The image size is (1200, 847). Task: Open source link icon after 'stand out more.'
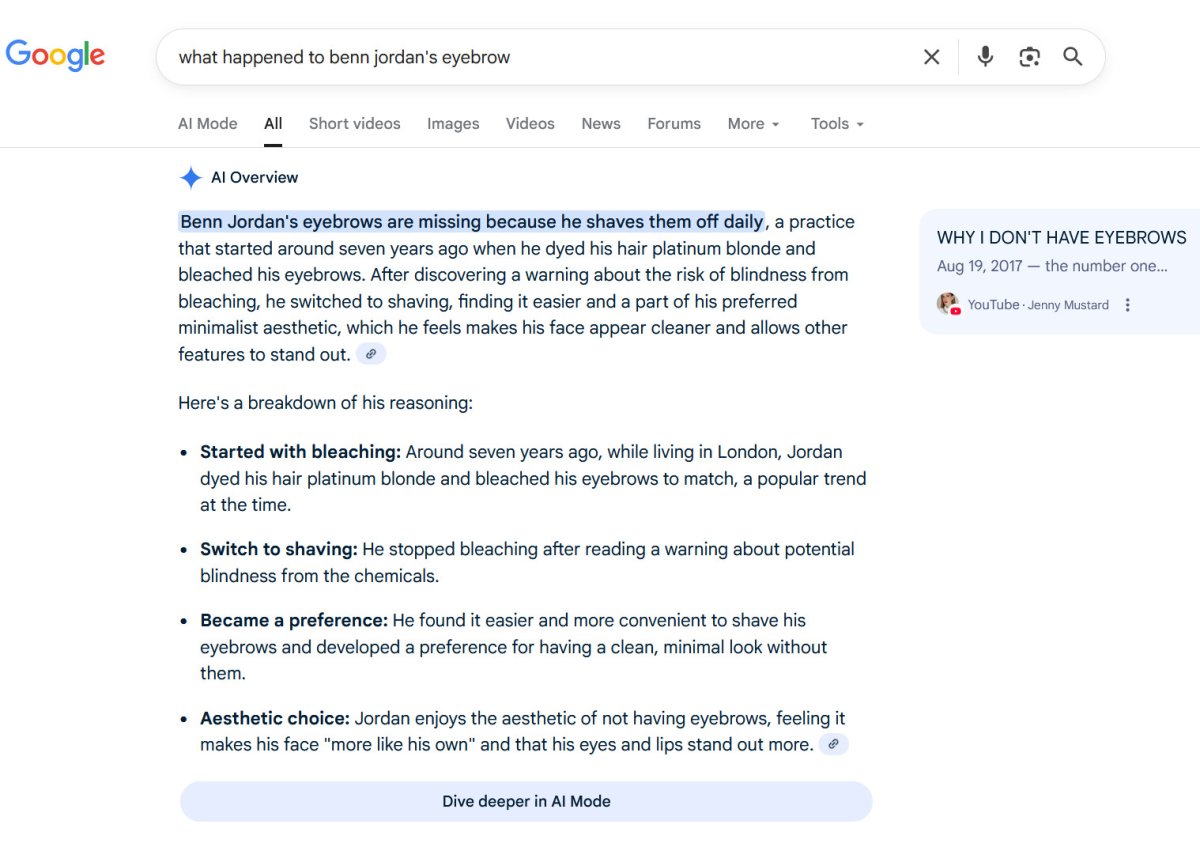point(834,744)
